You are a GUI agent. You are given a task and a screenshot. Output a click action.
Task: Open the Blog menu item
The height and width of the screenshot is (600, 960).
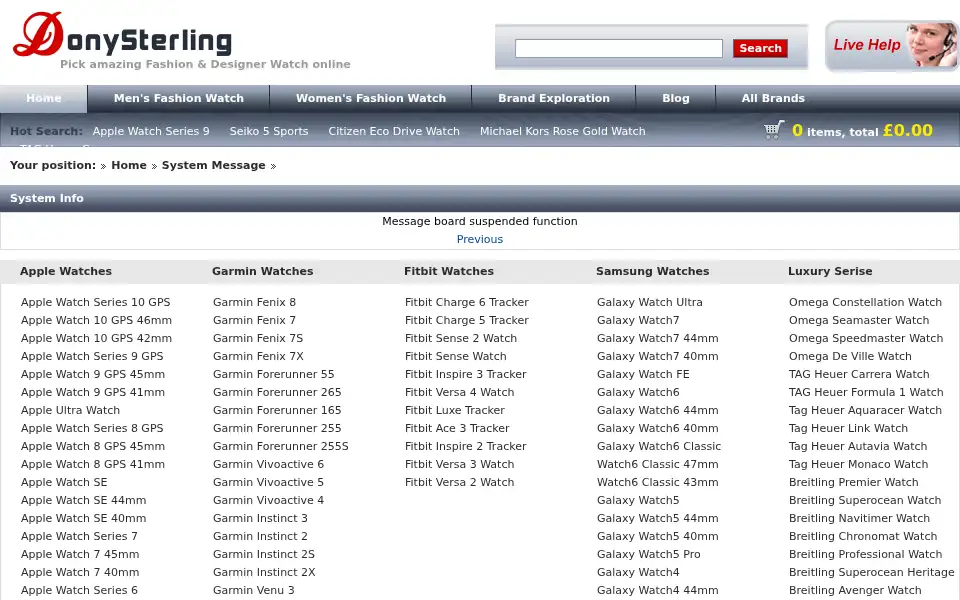(x=675, y=98)
